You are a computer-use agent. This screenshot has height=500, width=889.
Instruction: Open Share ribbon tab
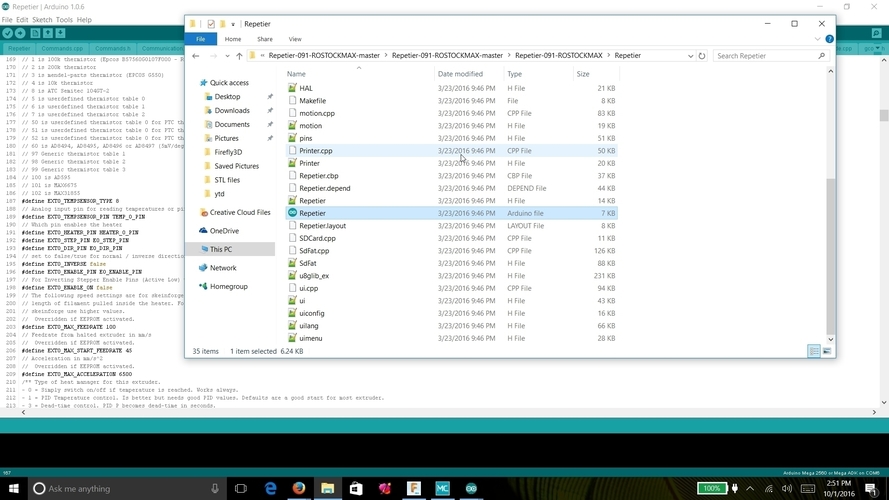coord(265,39)
